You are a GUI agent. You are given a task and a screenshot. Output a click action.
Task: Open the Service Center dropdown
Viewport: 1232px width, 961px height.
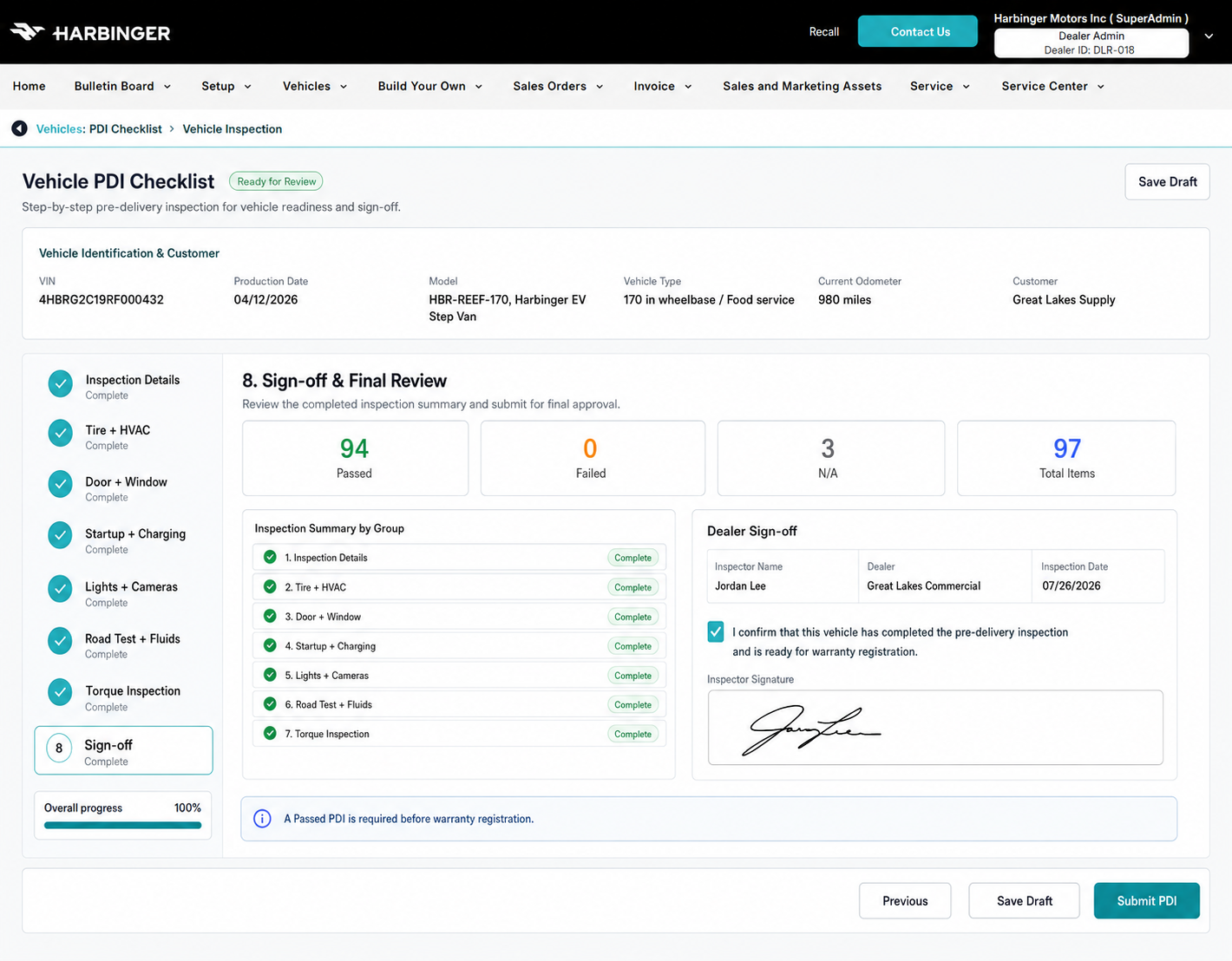pos(1053,86)
